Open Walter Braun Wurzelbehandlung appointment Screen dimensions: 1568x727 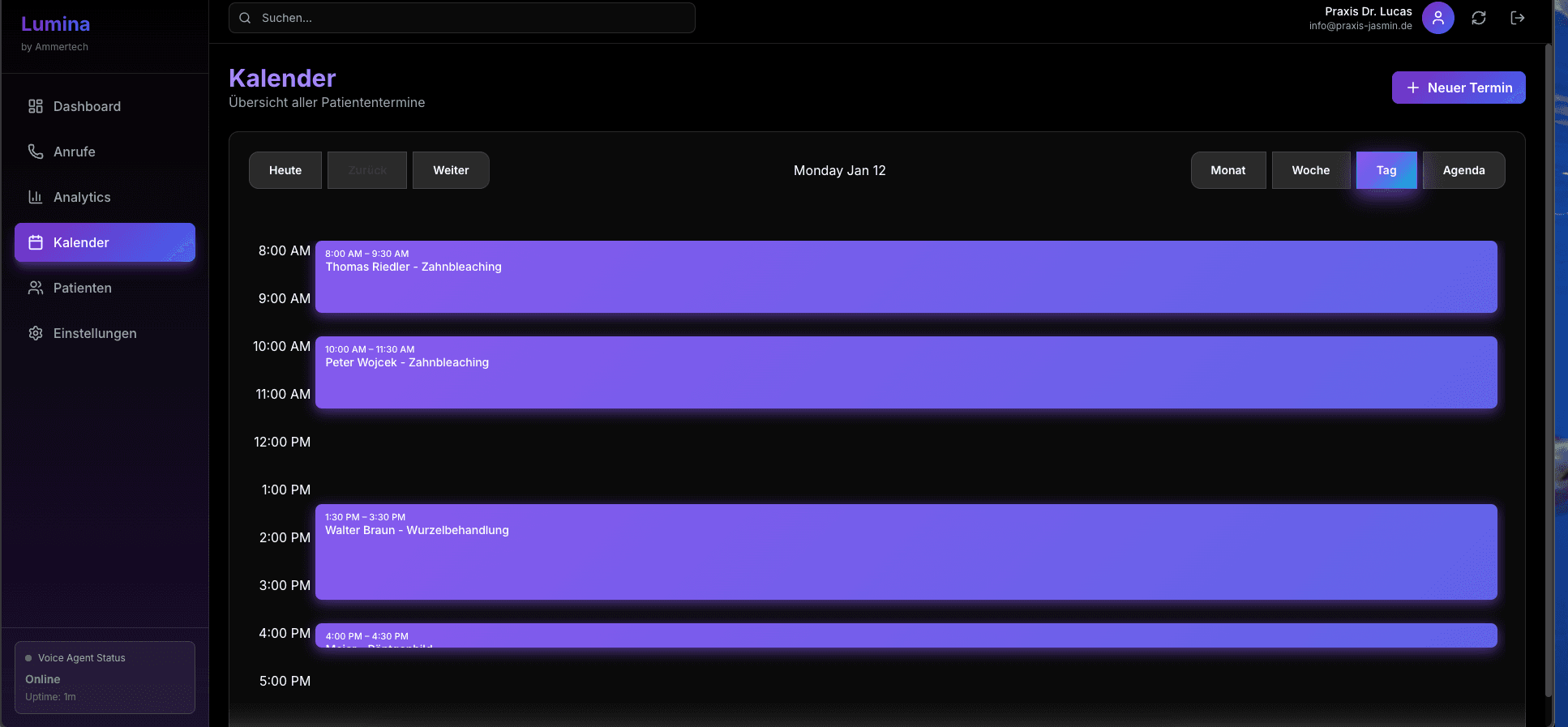pyautogui.click(x=906, y=552)
